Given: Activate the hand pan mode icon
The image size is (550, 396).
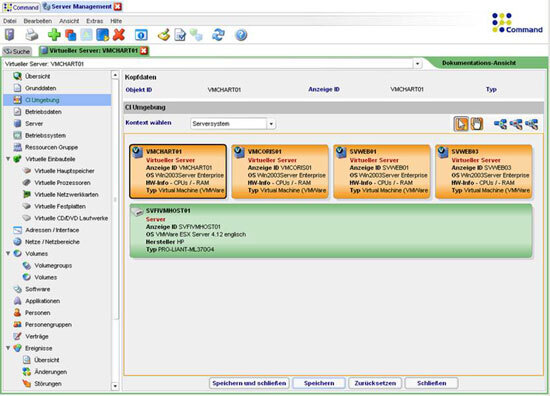Looking at the screenshot, I should 476,124.
